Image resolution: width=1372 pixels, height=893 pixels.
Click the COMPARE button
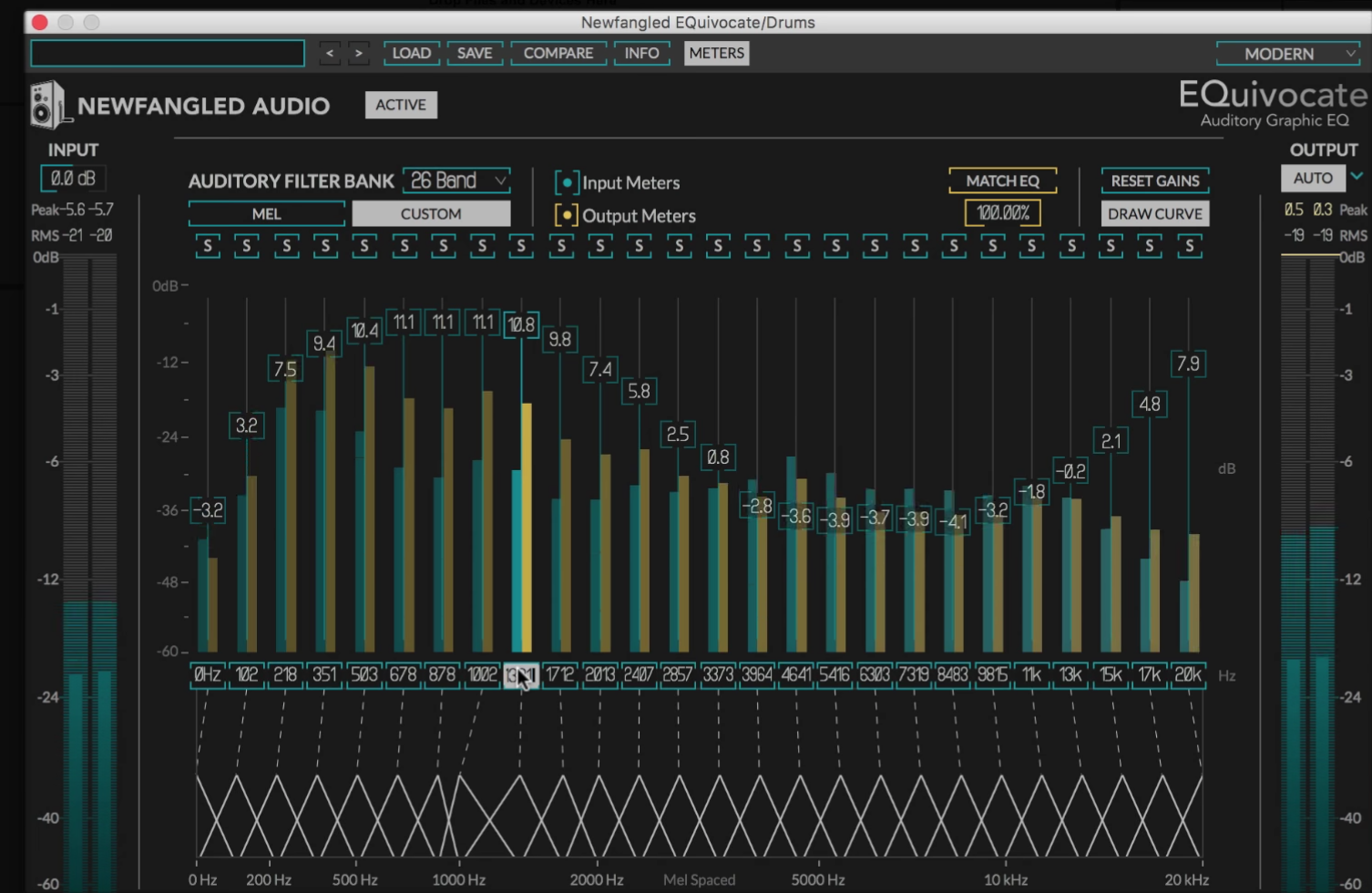pyautogui.click(x=558, y=54)
